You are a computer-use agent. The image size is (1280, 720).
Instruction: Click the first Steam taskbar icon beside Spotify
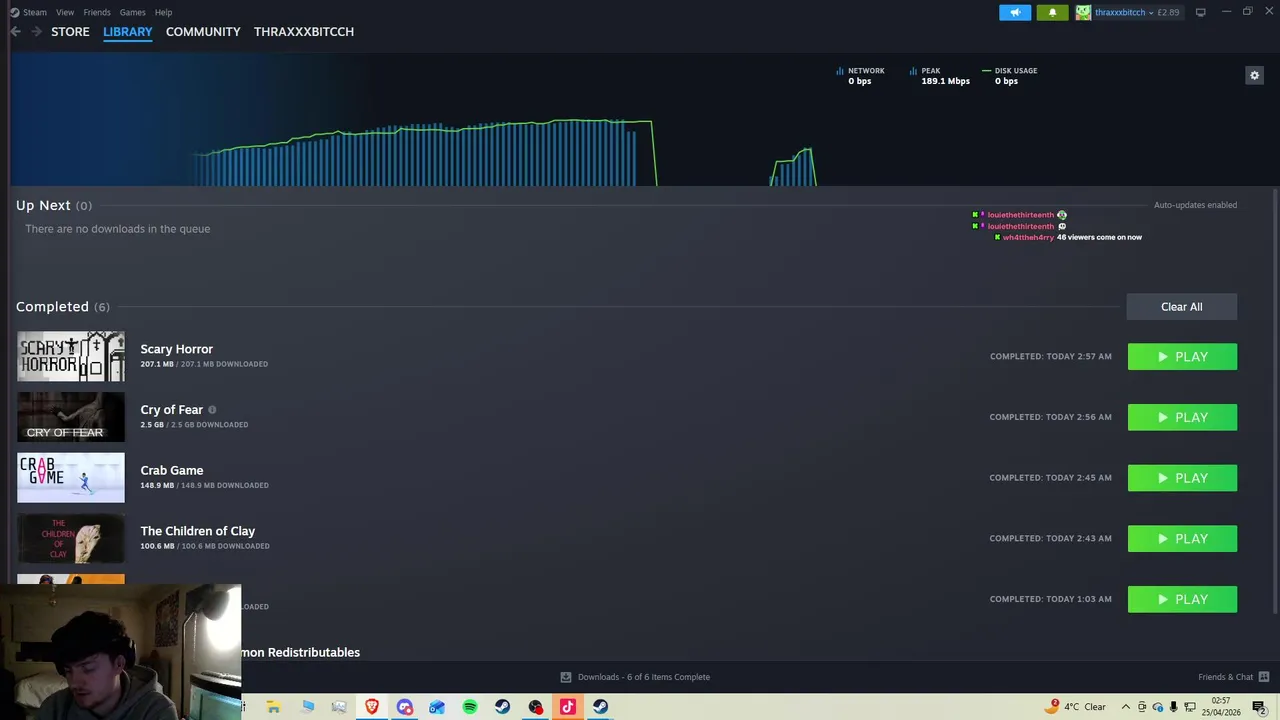tap(502, 707)
